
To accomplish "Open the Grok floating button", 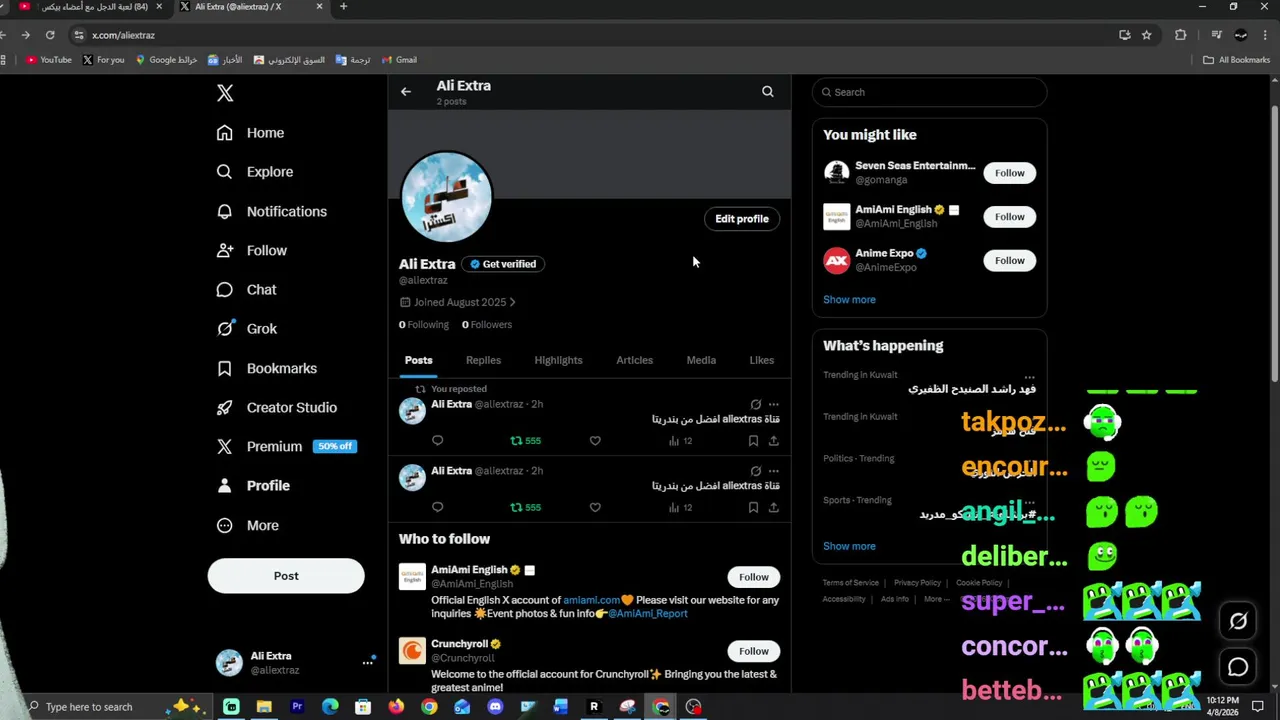I will (1238, 621).
